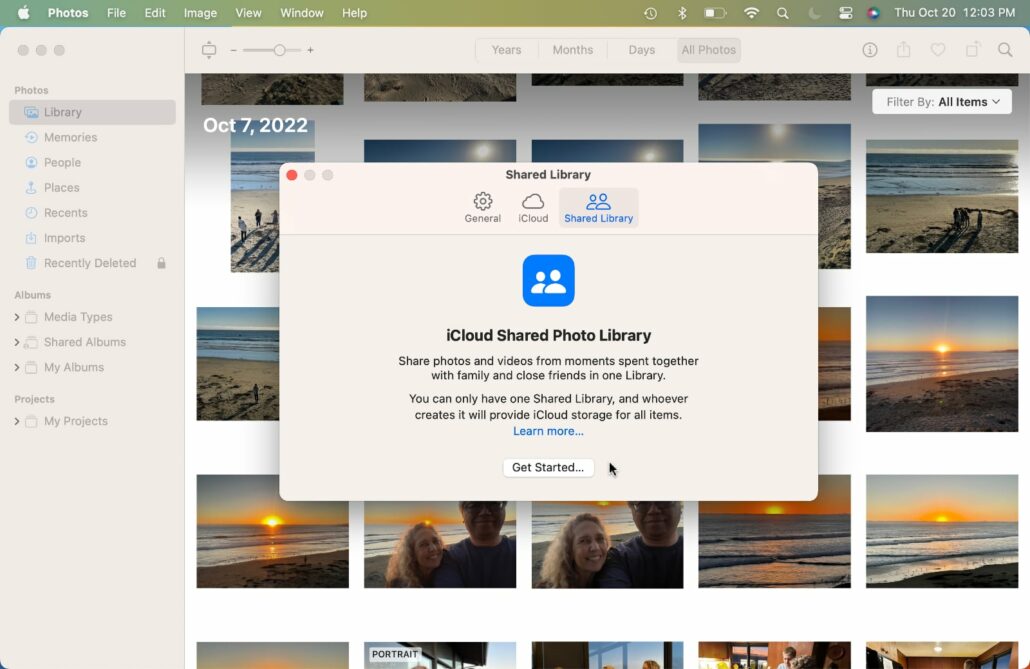Image resolution: width=1030 pixels, height=669 pixels.
Task: Expand the My Projects section
Action: click(17, 422)
